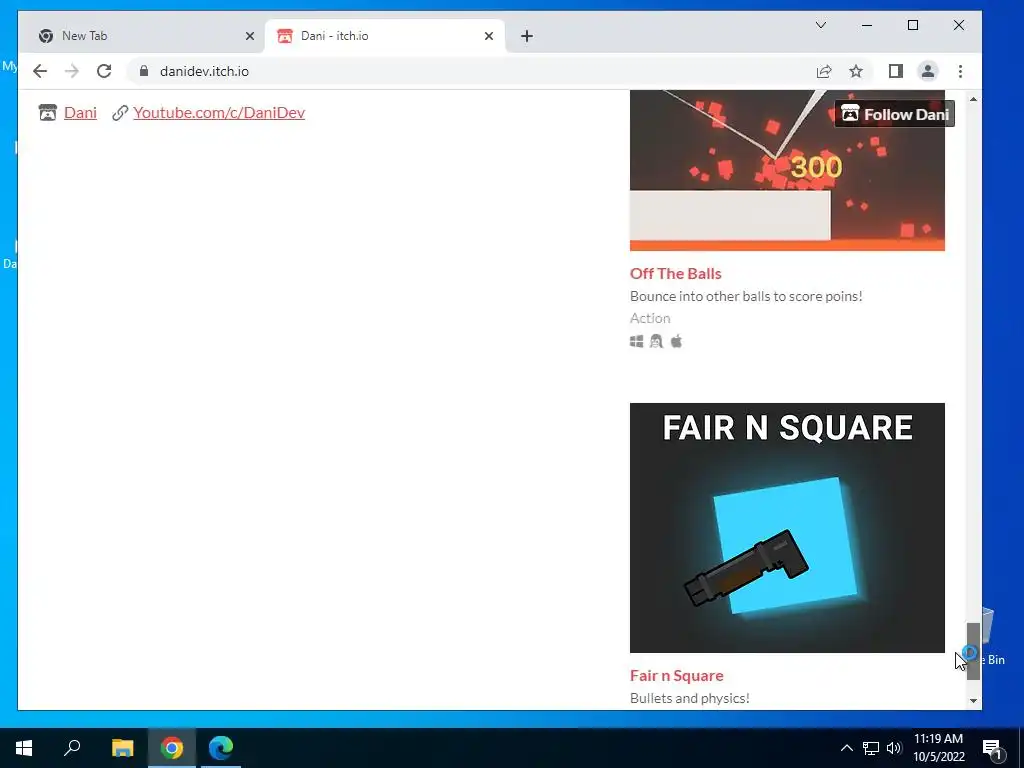Open the Fair N Square game thumbnail
Screen dimensions: 1024x768
click(x=787, y=528)
